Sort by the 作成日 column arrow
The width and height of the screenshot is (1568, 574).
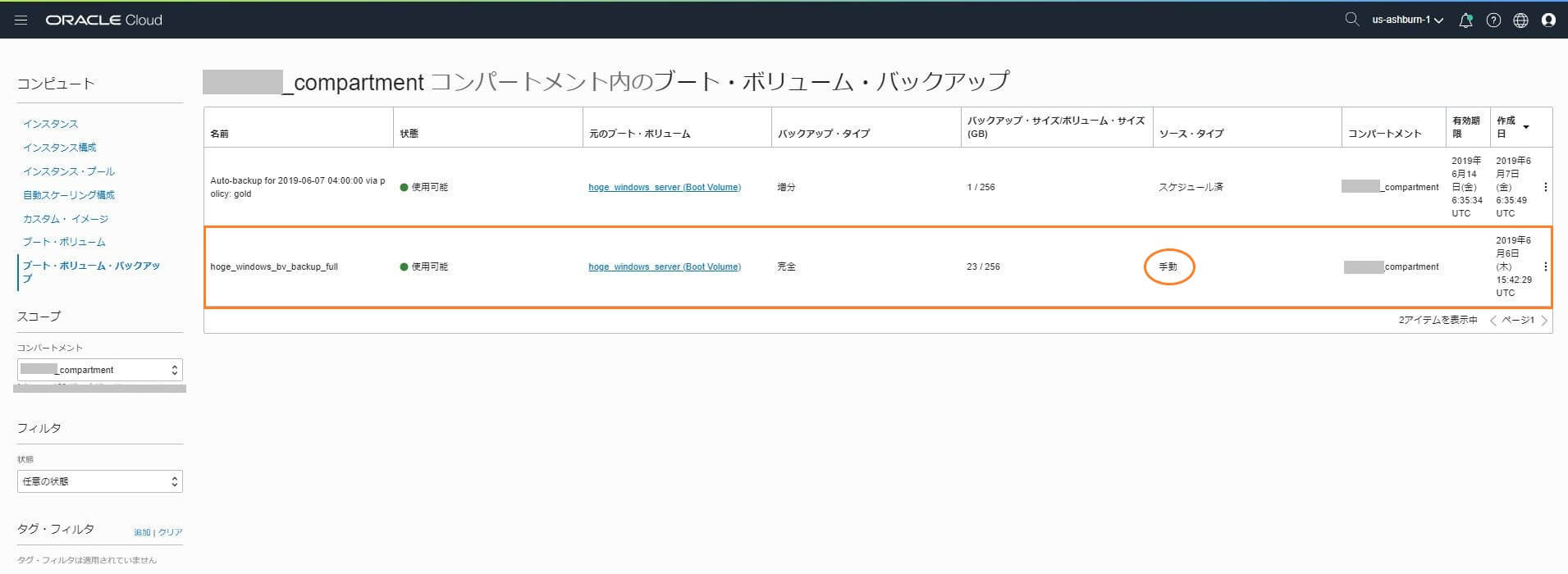point(1526,126)
